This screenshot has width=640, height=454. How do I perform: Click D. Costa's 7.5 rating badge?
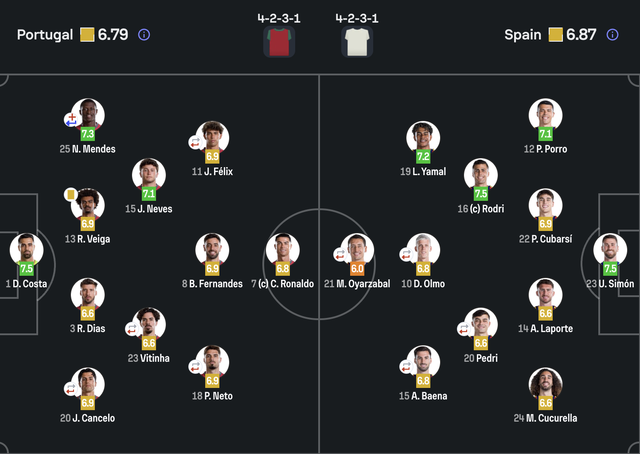[x=27, y=269]
